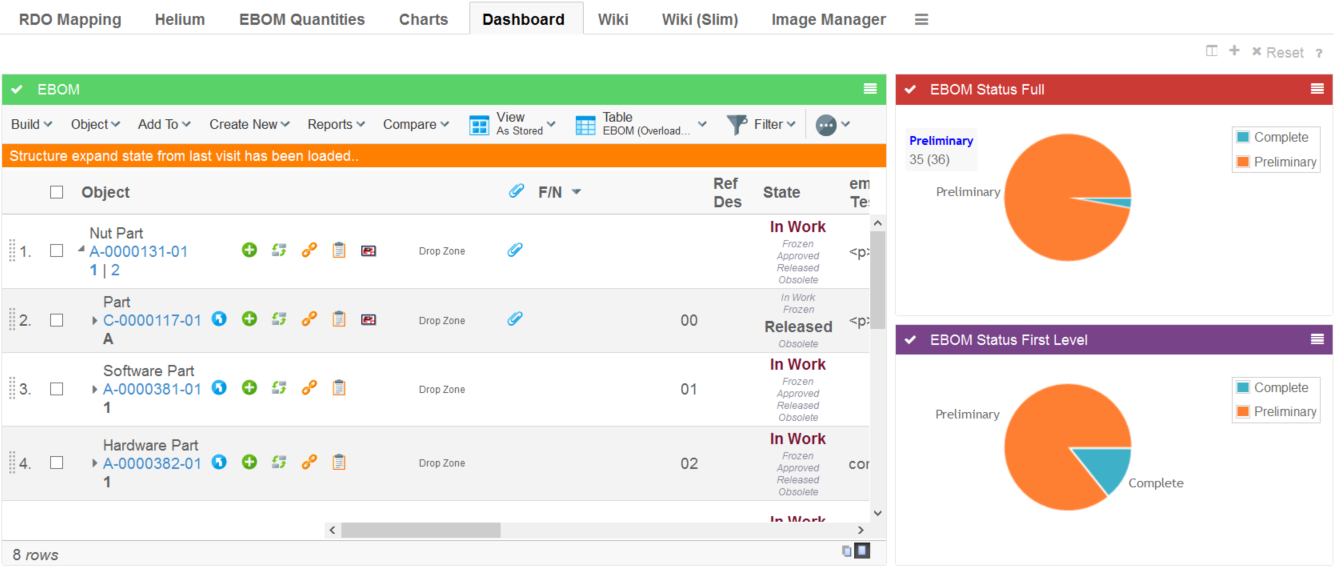Click green add icon for Nut Part row
The width and height of the screenshot is (1334, 568).
point(250,250)
